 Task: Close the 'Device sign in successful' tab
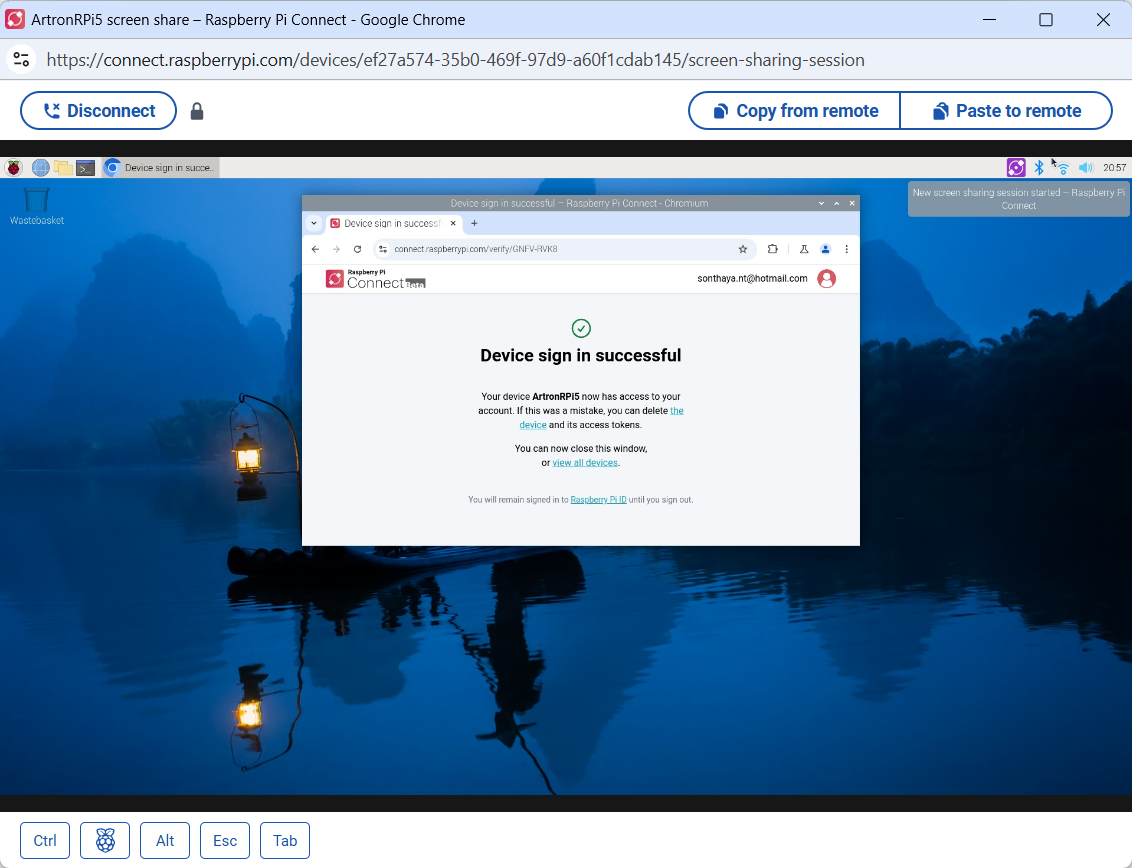point(453,223)
